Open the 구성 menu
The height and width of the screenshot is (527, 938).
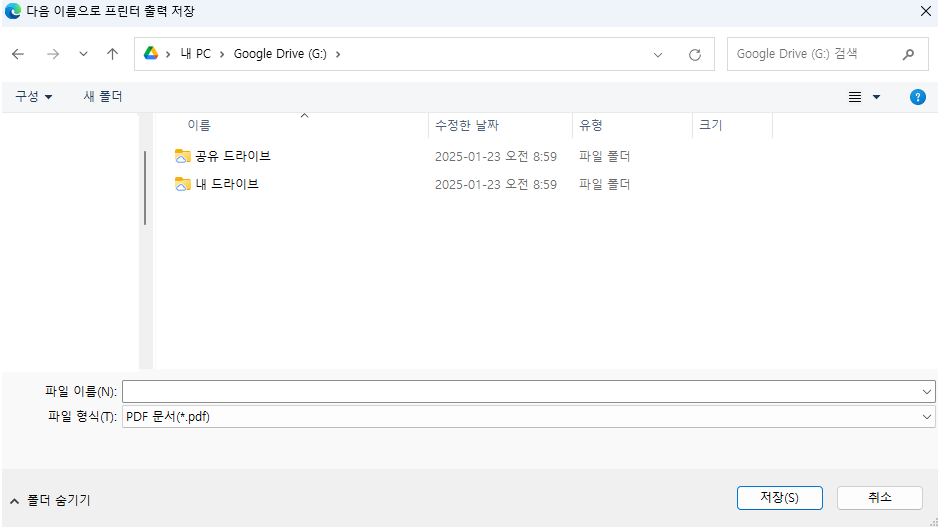[x=34, y=96]
